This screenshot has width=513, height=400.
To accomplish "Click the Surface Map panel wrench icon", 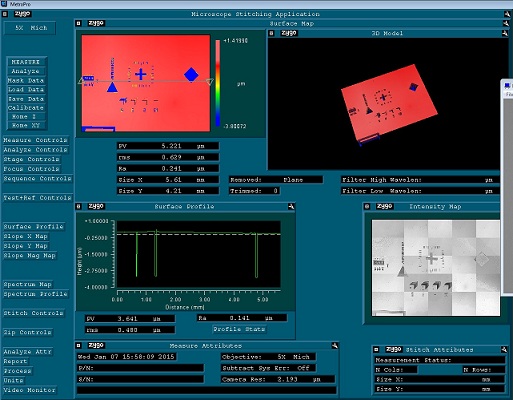I will [506, 24].
